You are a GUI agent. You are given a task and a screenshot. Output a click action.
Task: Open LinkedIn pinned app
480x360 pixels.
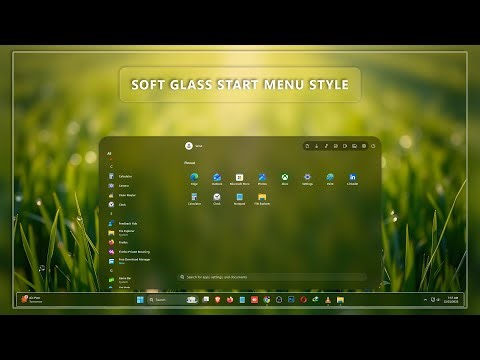(352, 179)
